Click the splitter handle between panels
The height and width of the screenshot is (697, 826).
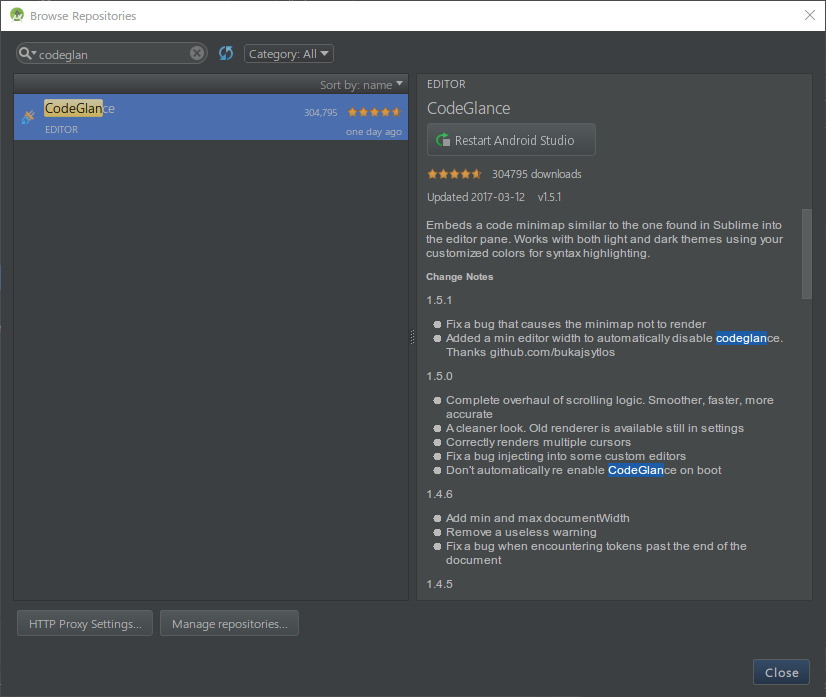pos(412,337)
